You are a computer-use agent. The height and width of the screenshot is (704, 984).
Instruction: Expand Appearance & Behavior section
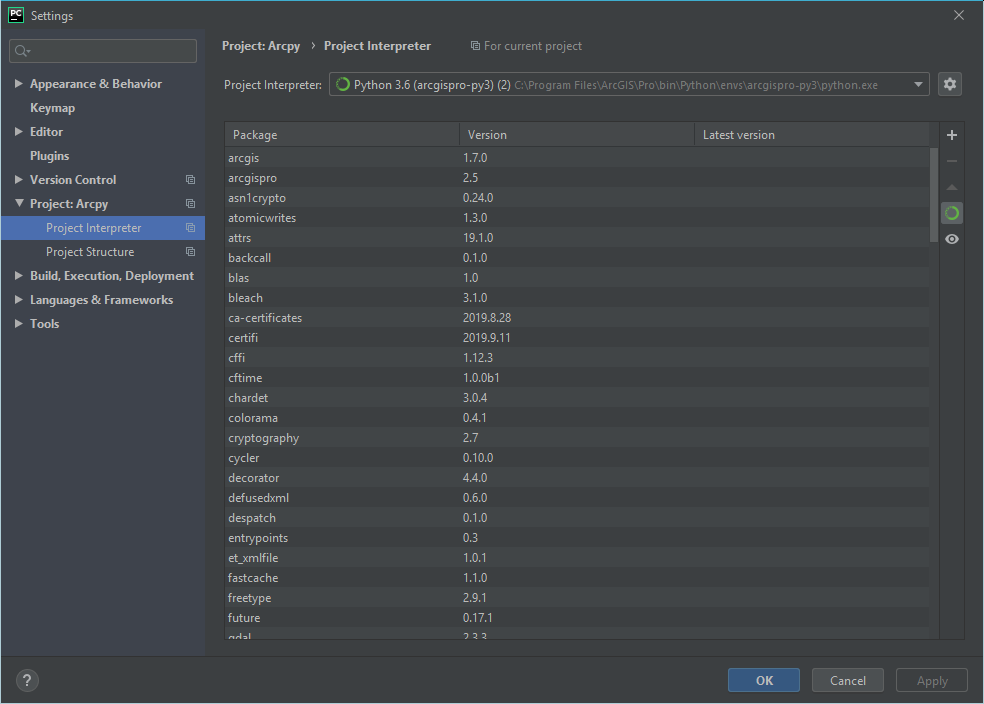click(x=18, y=83)
